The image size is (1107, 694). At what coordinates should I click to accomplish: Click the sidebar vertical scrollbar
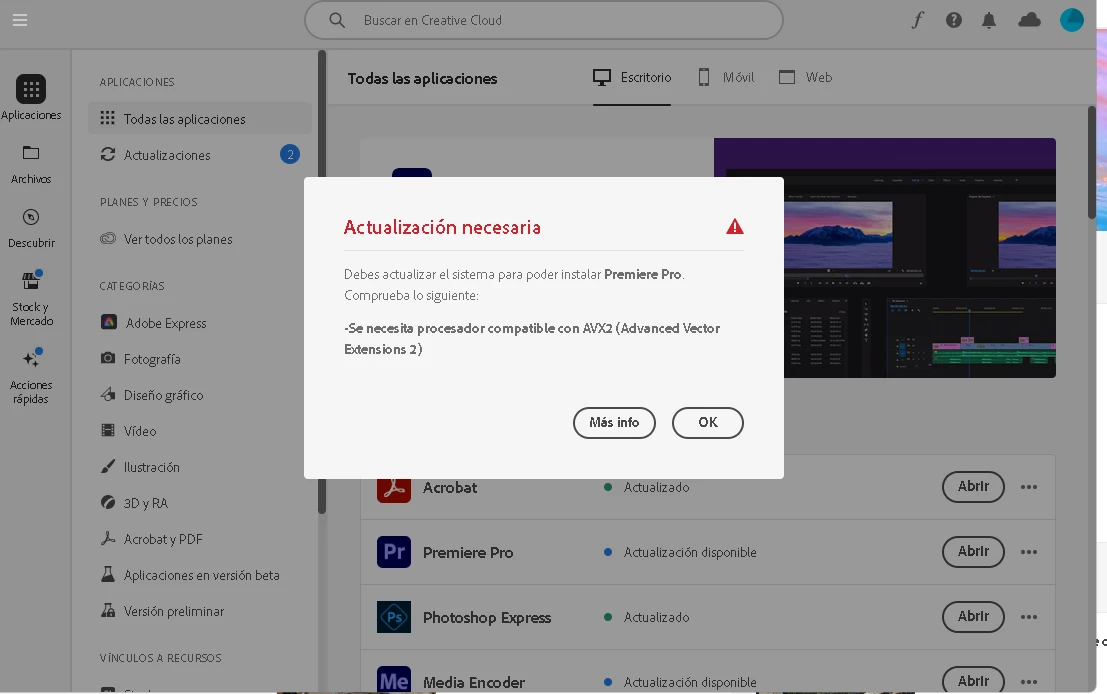click(322, 282)
